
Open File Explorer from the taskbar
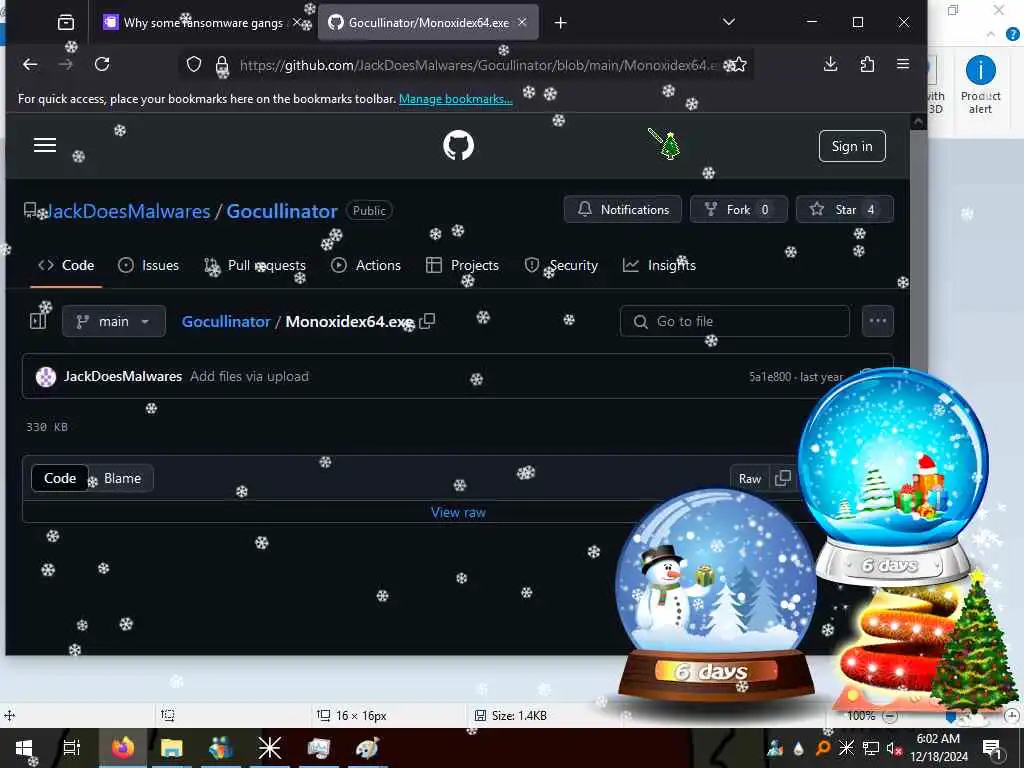click(171, 748)
